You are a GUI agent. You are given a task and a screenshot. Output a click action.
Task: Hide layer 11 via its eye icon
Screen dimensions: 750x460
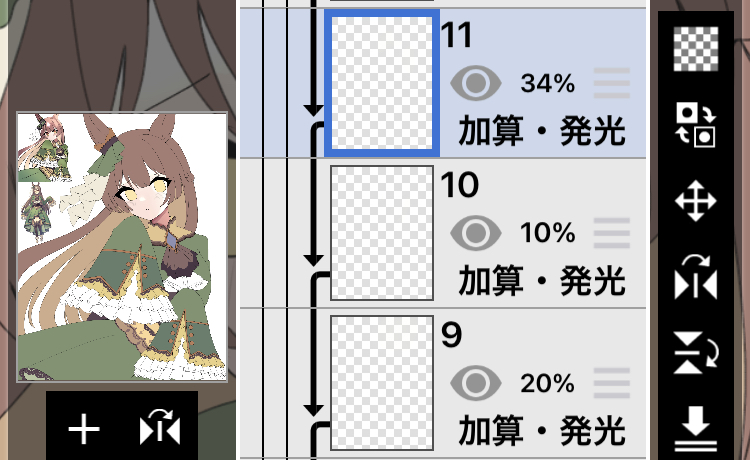tap(475, 83)
